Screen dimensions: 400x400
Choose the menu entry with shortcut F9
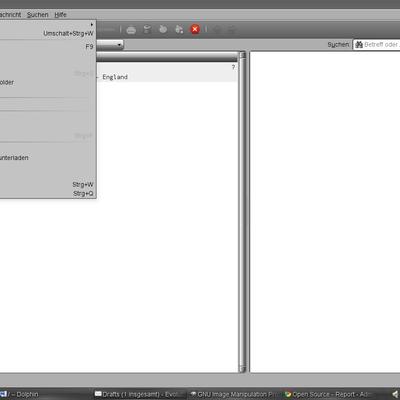click(47, 47)
